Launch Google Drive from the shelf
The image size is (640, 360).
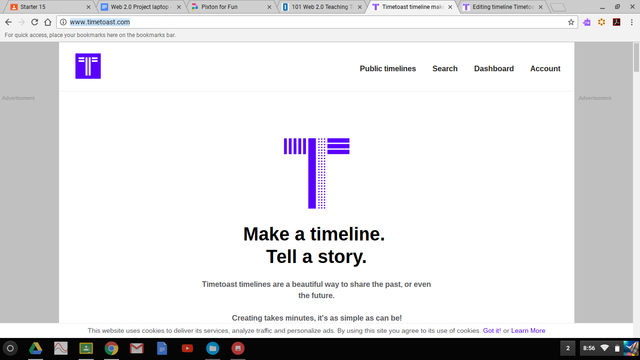[x=36, y=348]
